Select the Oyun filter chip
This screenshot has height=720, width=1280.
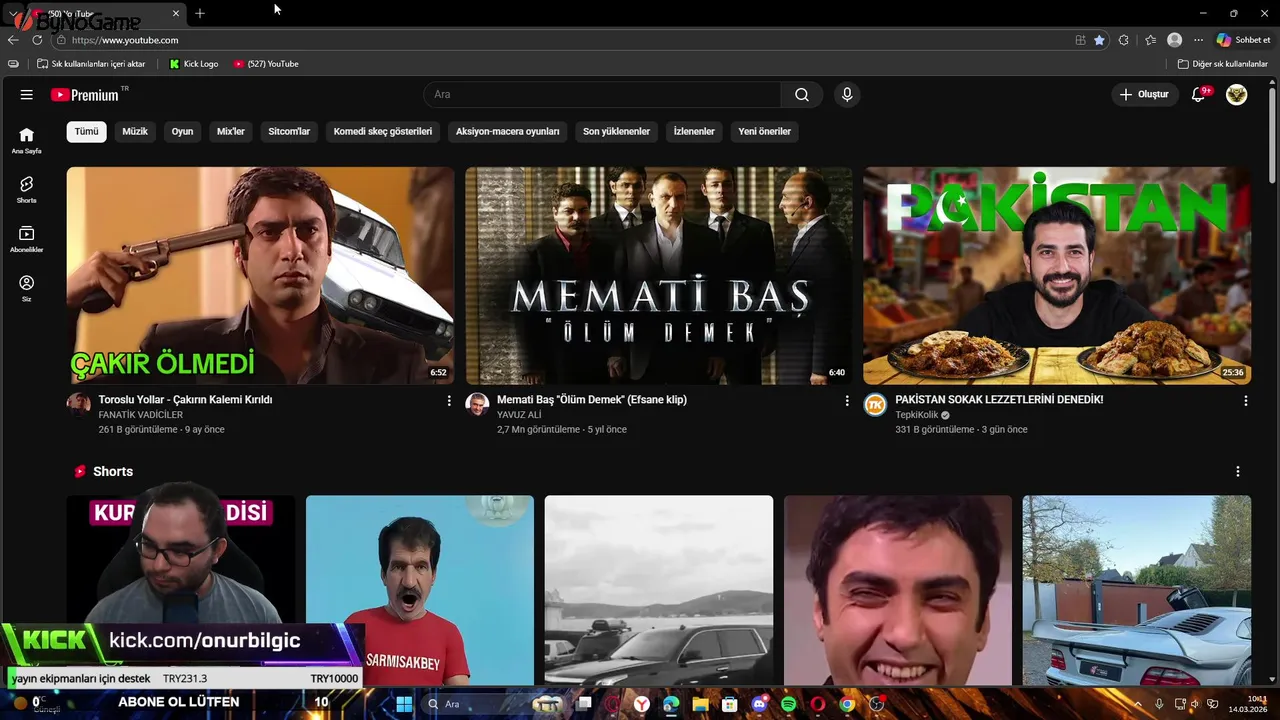coord(182,131)
